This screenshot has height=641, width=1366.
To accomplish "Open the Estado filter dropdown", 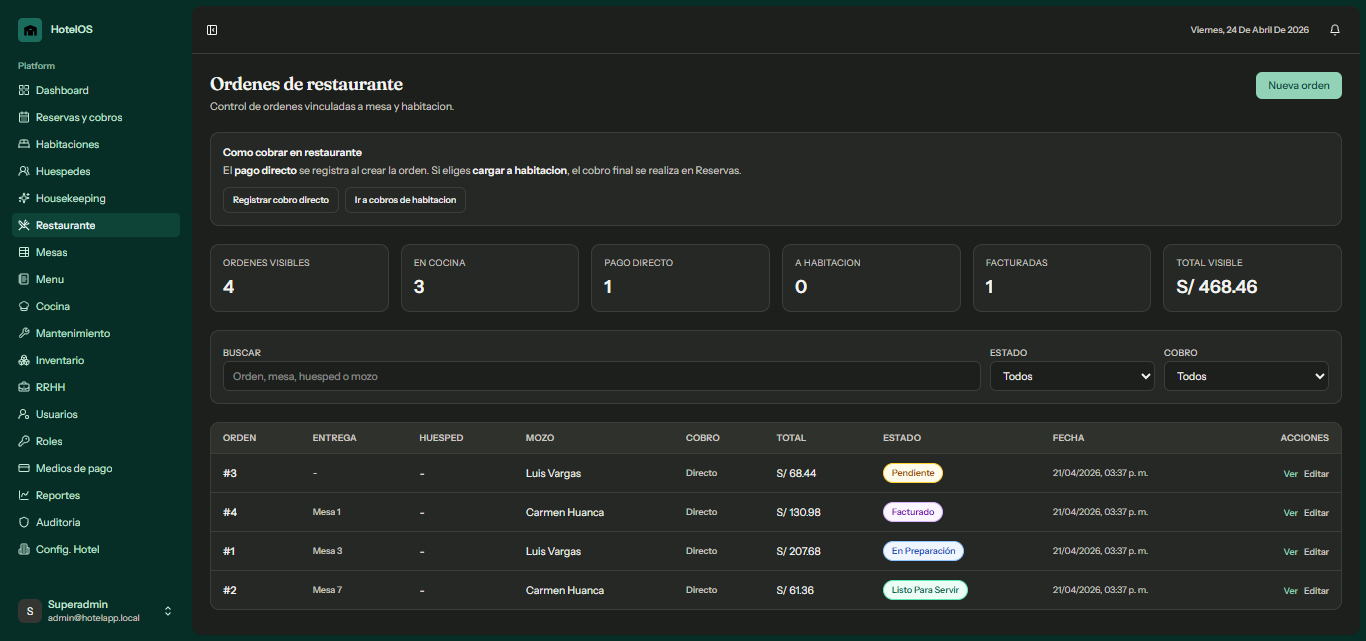I will (x=1071, y=376).
